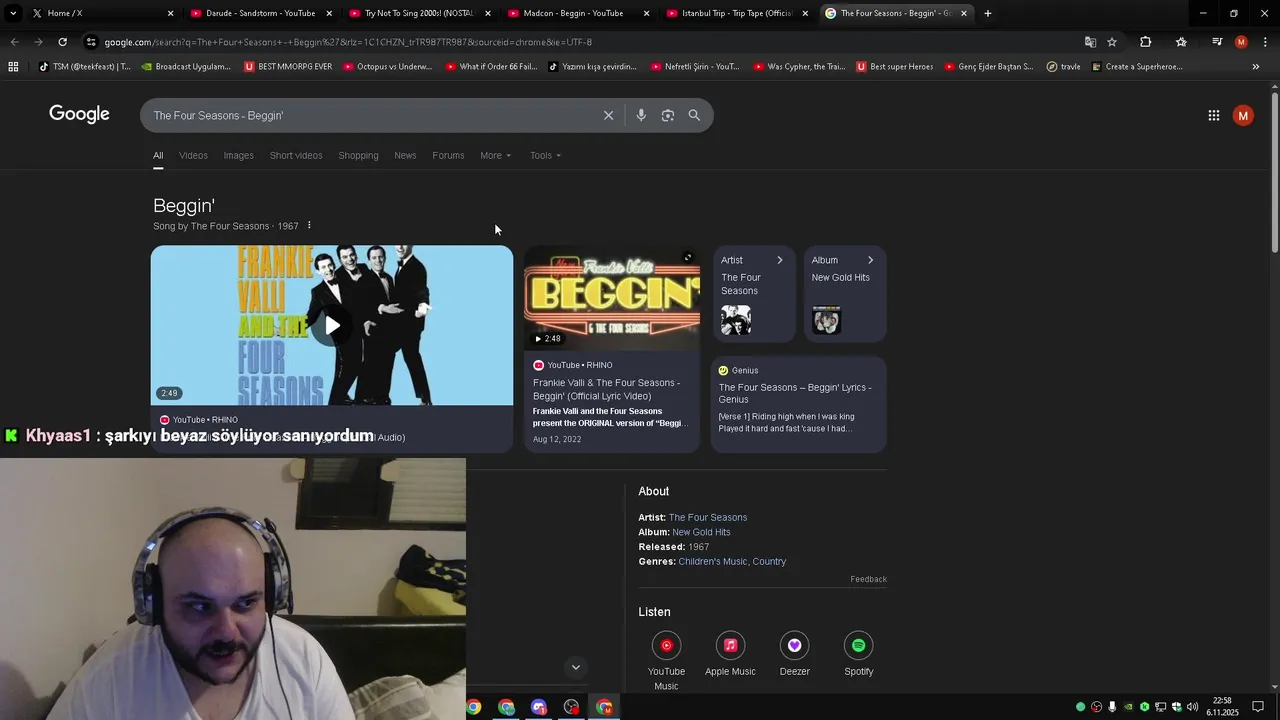Image resolution: width=1280 pixels, height=720 pixels.
Task: Click the microphone icon in the system tray
Action: click(1112, 707)
